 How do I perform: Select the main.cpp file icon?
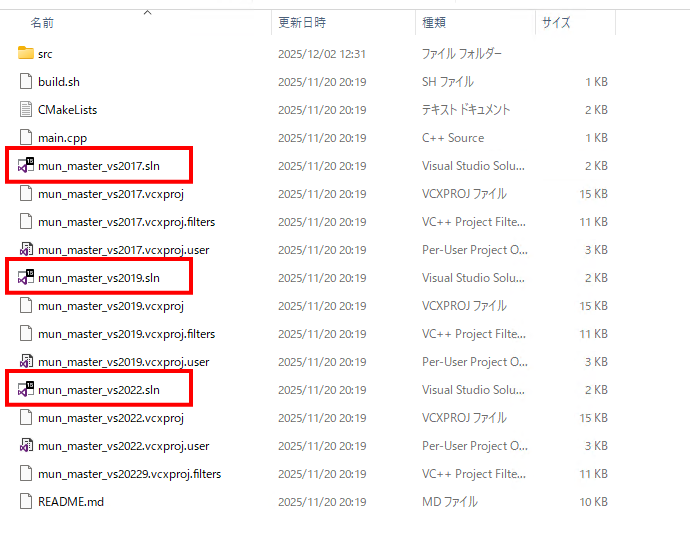click(x=26, y=138)
